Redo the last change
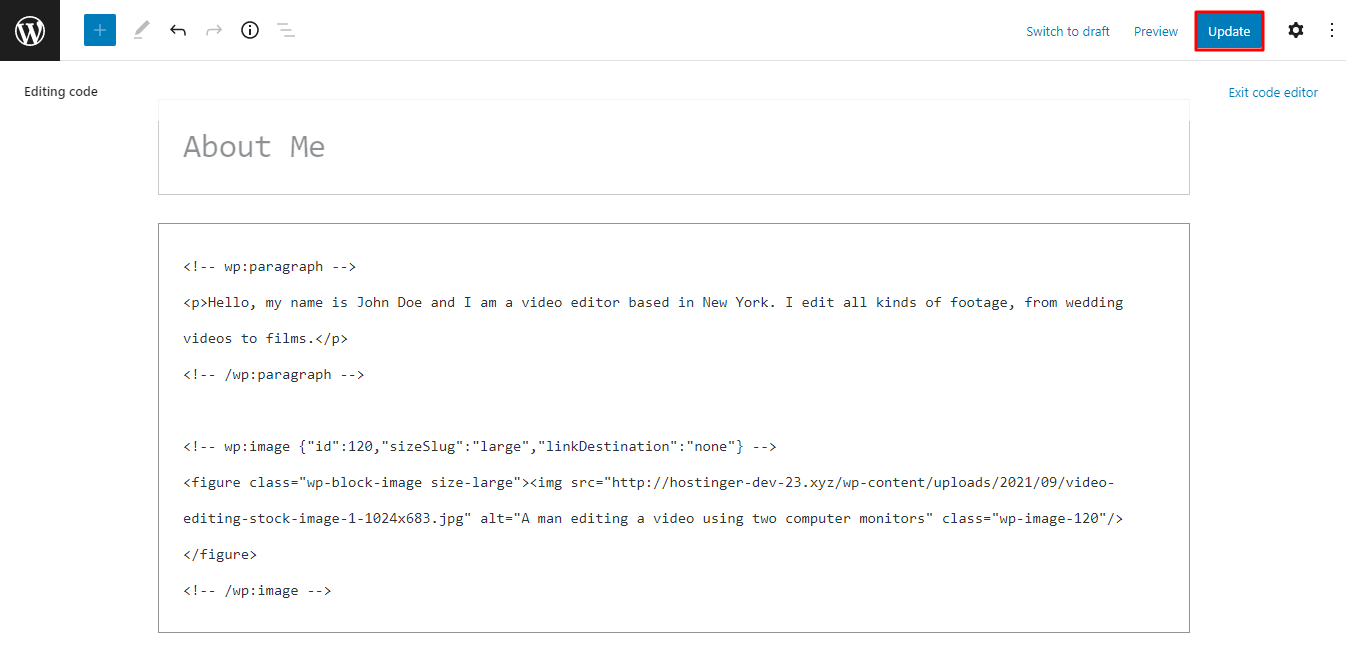This screenshot has width=1346, height=655. pyautogui.click(x=213, y=30)
